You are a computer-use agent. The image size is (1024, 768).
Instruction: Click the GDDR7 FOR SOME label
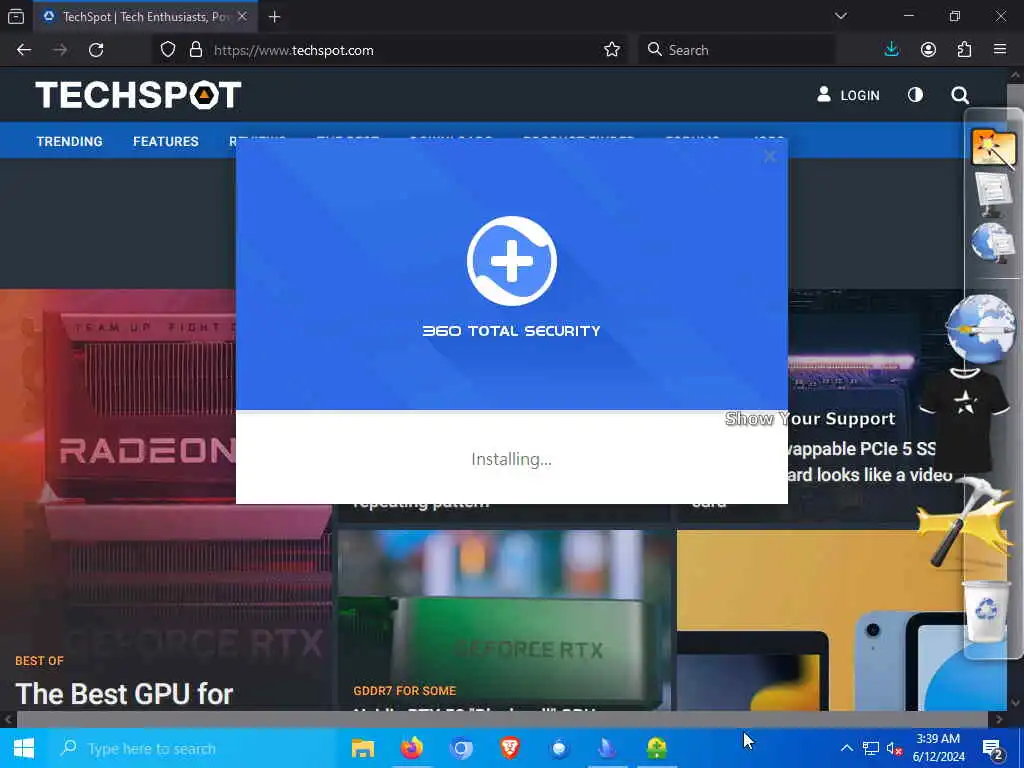pyautogui.click(x=404, y=690)
